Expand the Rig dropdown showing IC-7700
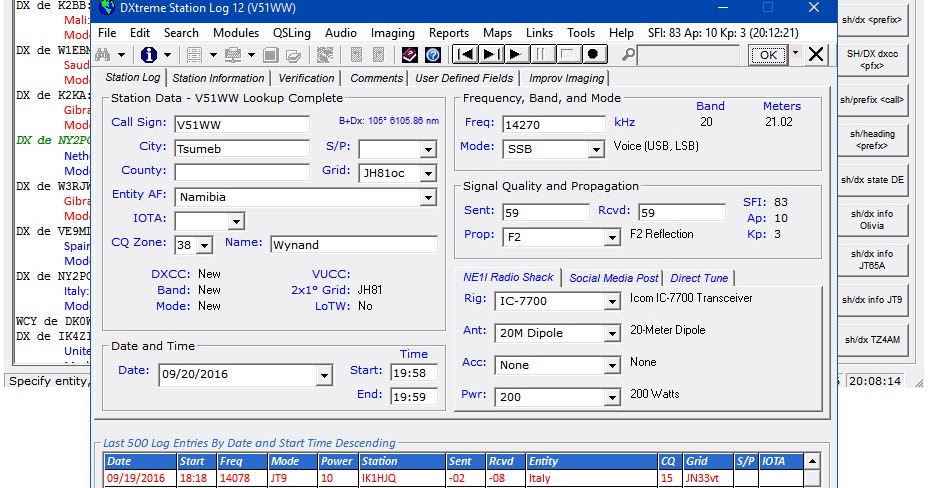 coord(612,302)
